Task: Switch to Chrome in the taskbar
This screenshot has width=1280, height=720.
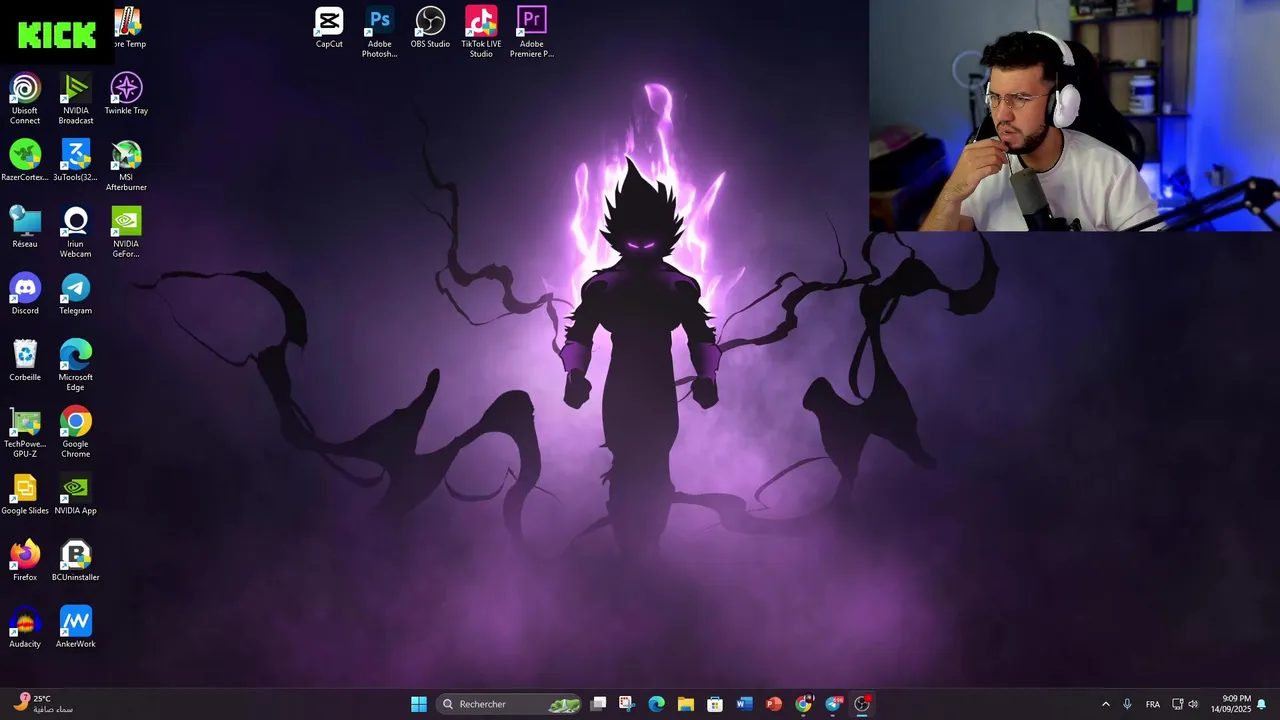Action: (x=803, y=704)
